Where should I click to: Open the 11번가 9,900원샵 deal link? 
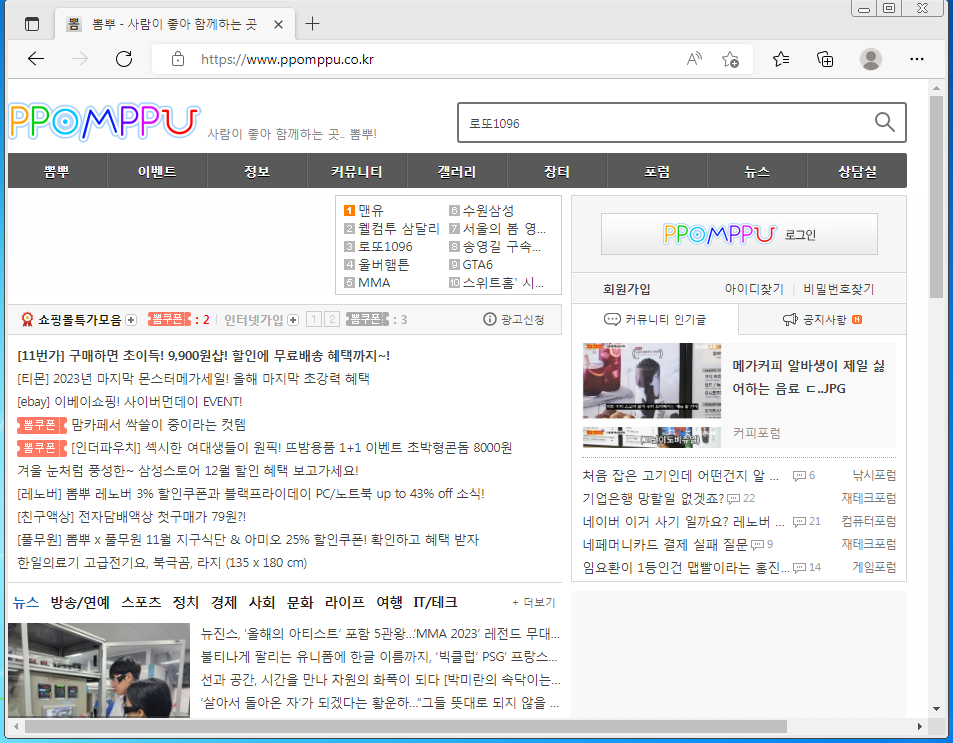(204, 356)
